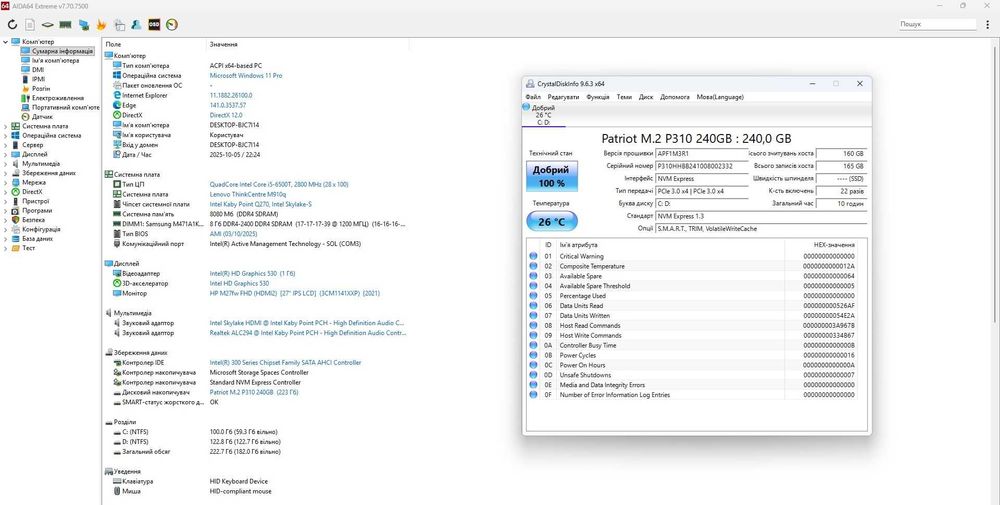Viewport: 1000px width, 505px height.
Task: Open Теми menu in CrystalDiskInfo
Action: point(624,97)
